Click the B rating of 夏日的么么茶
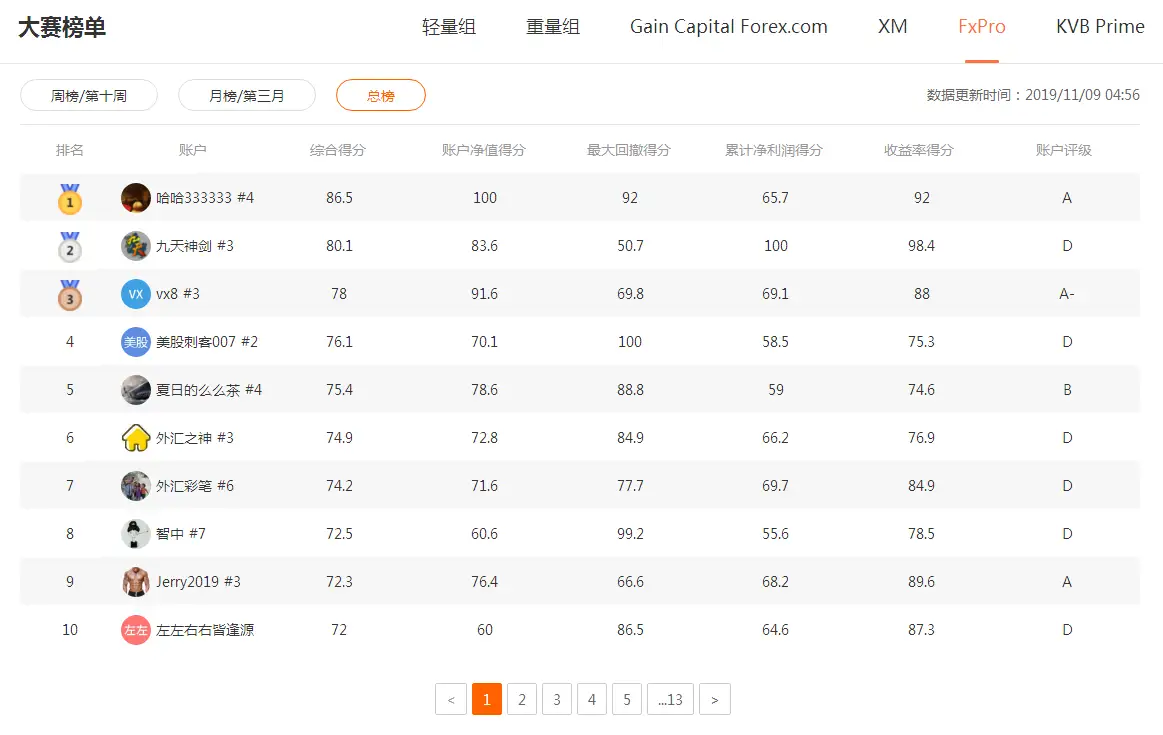1163x735 pixels. [x=1067, y=390]
